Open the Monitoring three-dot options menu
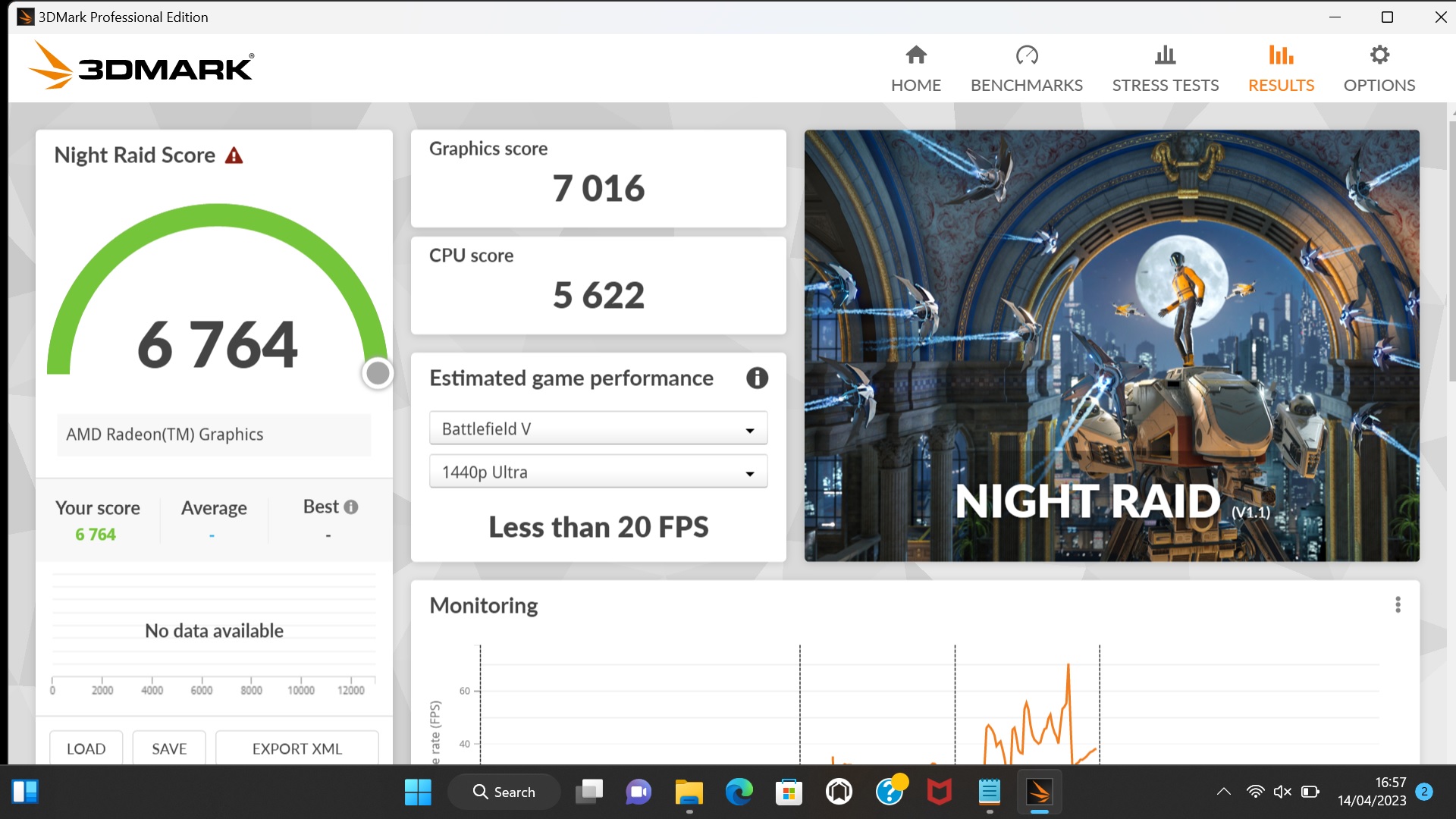 1398,604
